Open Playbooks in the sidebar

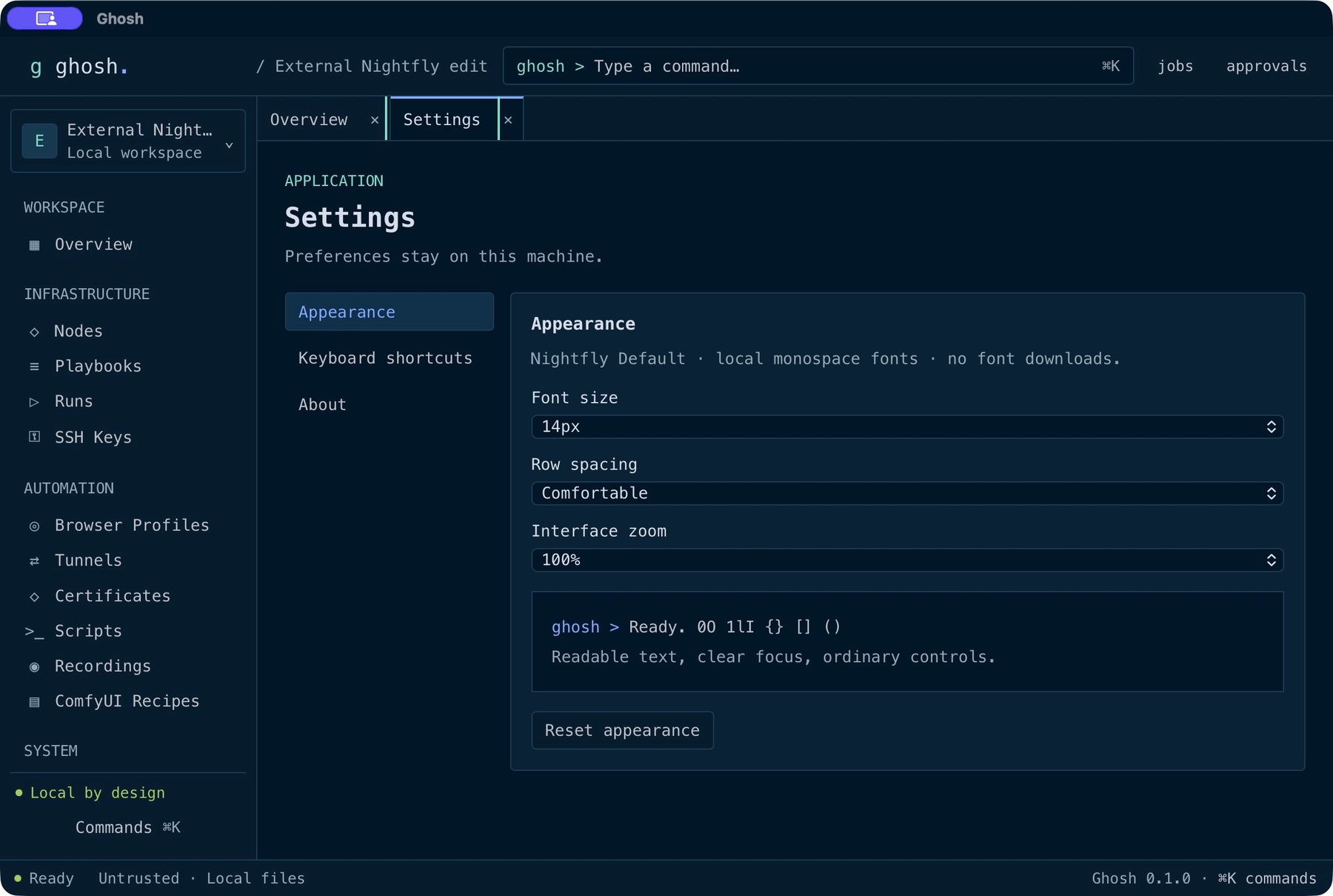click(128, 367)
